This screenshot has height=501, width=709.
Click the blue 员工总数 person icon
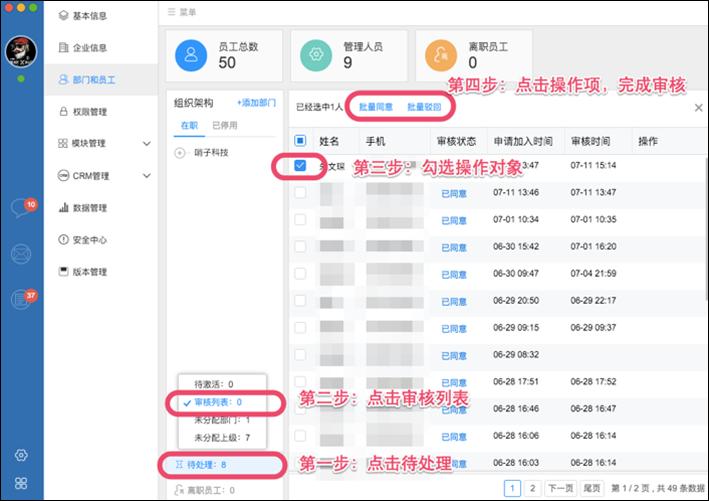[192, 54]
